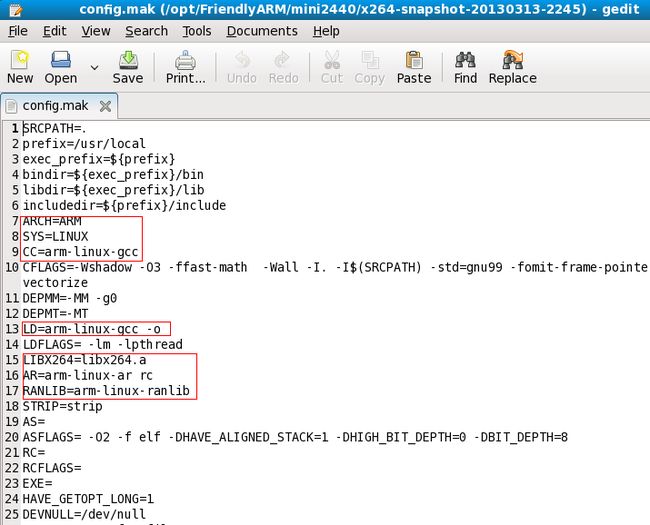Open the Tools menu
Viewport: 650px width, 525px height.
pos(197,31)
